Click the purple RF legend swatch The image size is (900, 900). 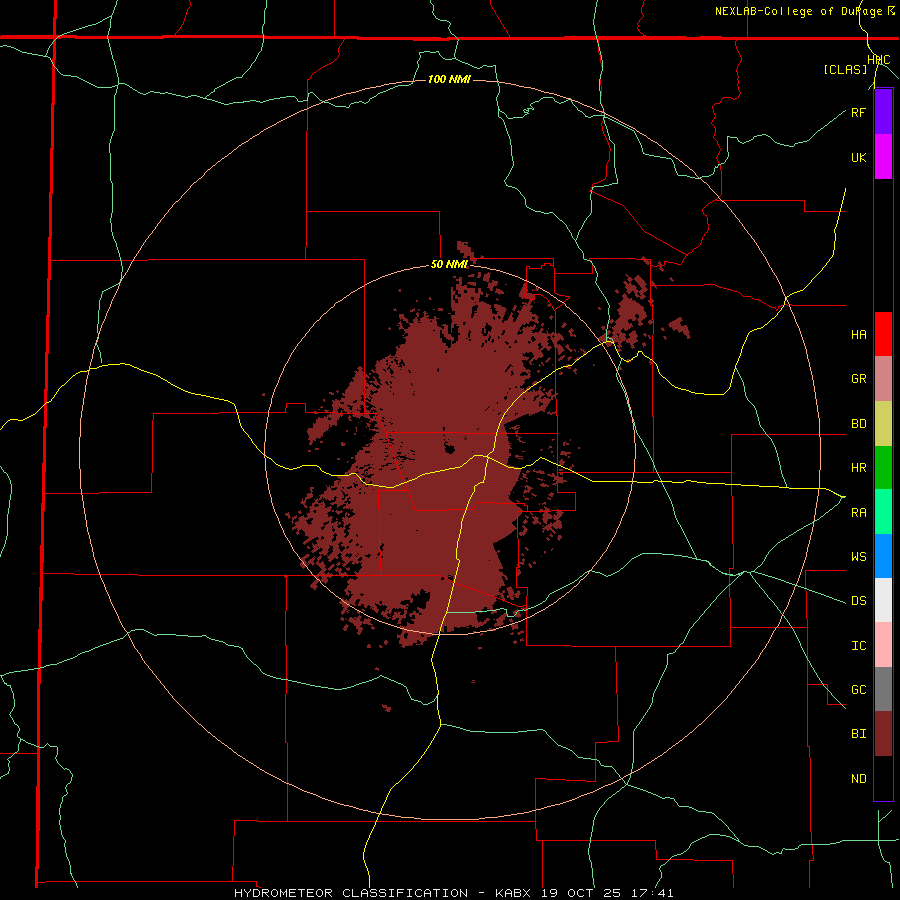point(883,112)
